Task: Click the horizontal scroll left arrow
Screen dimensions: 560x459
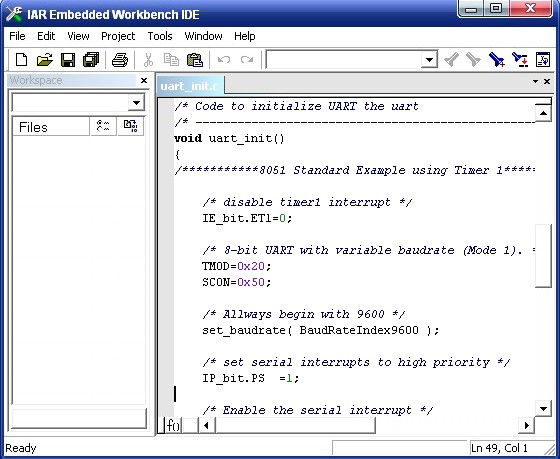Action: click(206, 425)
